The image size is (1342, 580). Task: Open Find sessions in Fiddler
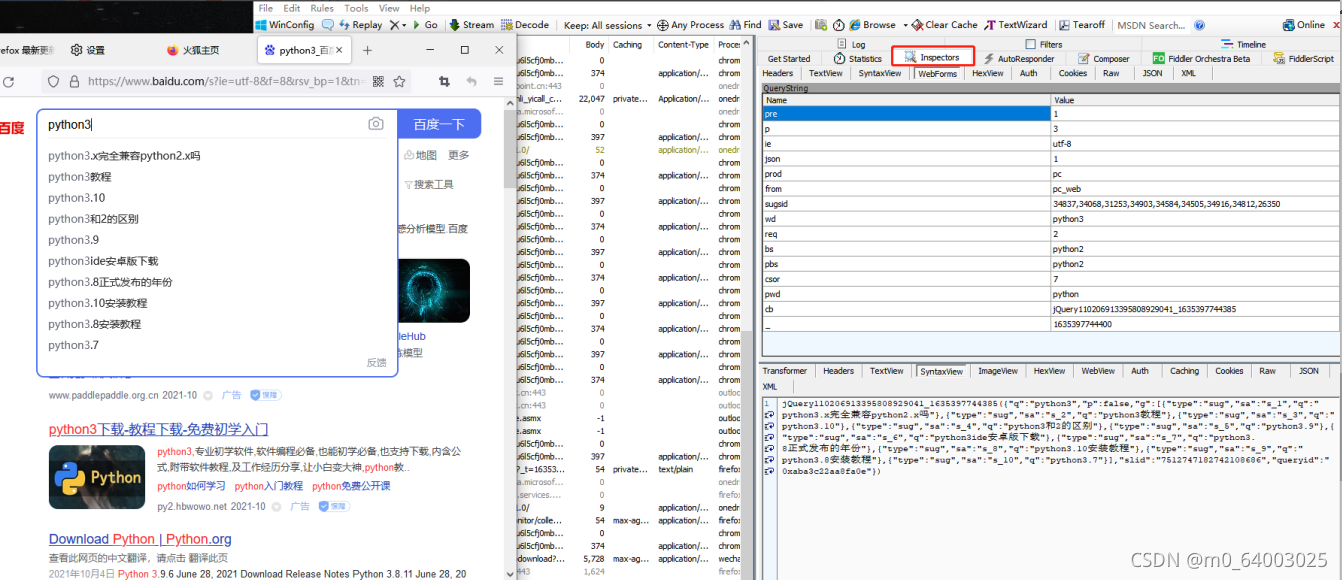tap(745, 25)
